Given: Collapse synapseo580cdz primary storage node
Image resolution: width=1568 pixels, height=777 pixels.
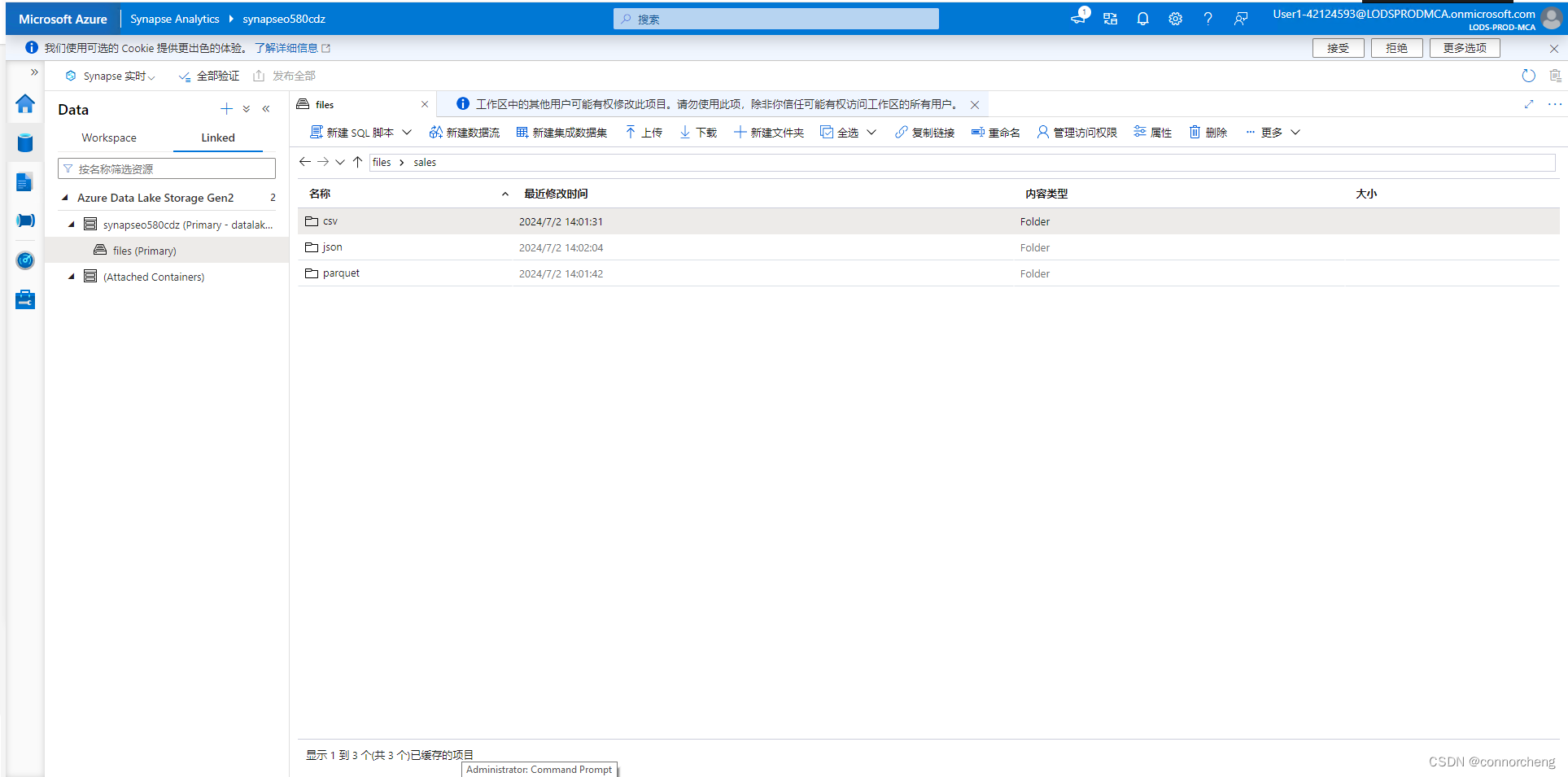Looking at the screenshot, I should [72, 225].
